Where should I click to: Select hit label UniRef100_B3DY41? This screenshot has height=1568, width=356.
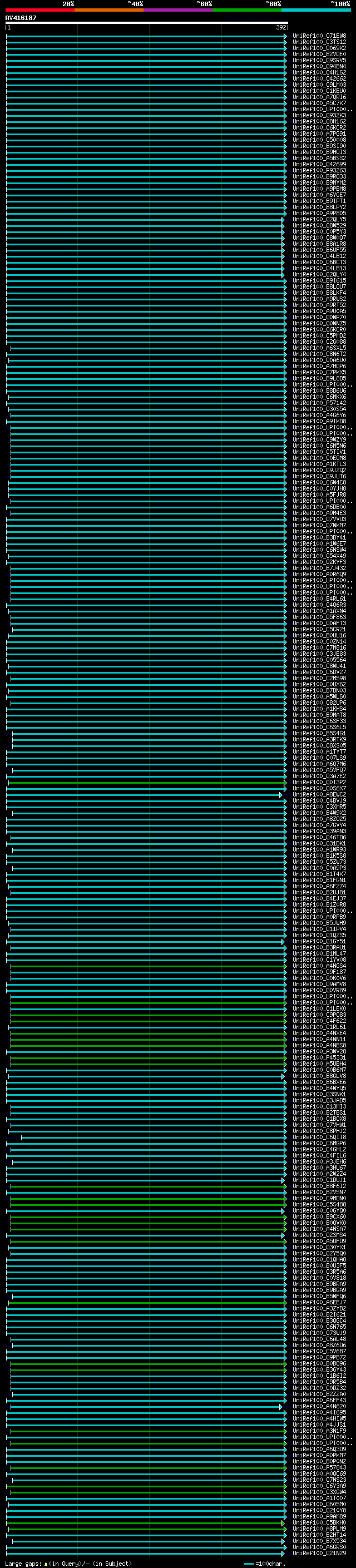(x=319, y=537)
